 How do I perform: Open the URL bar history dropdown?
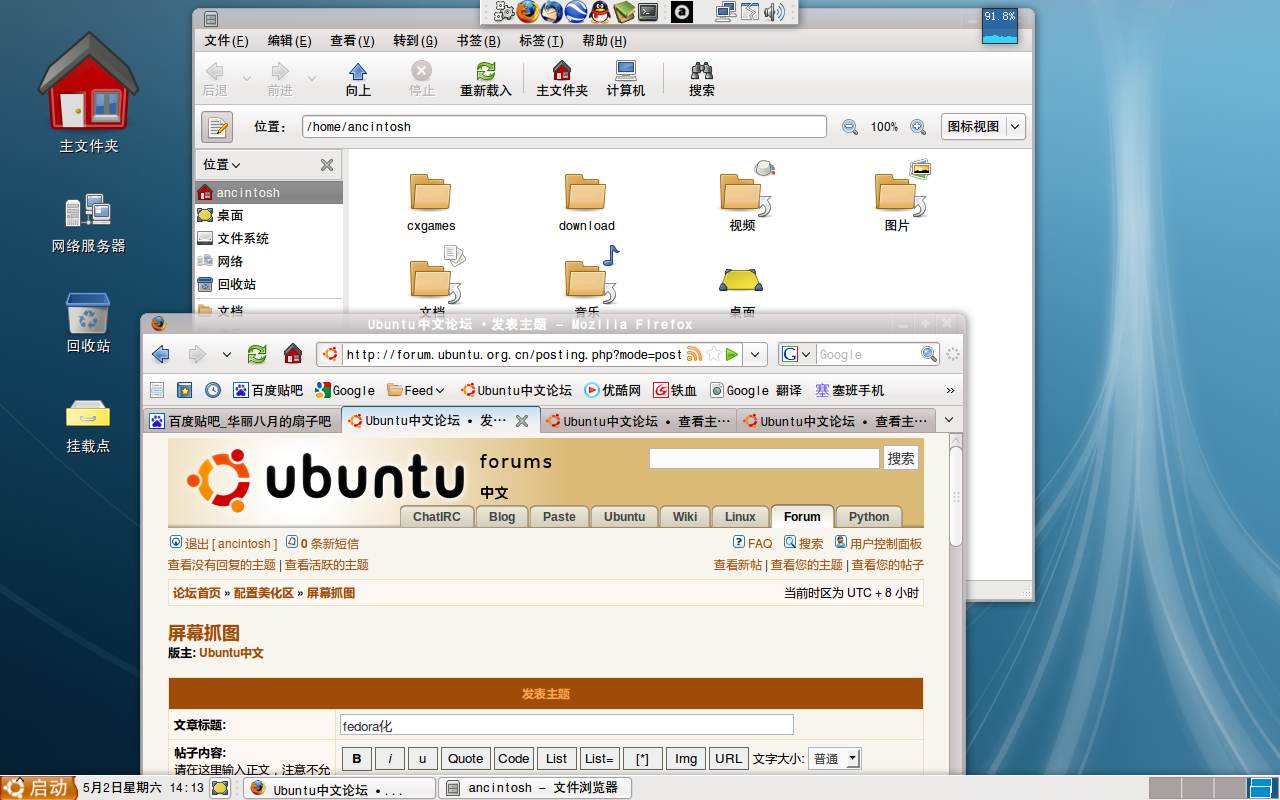pos(755,354)
